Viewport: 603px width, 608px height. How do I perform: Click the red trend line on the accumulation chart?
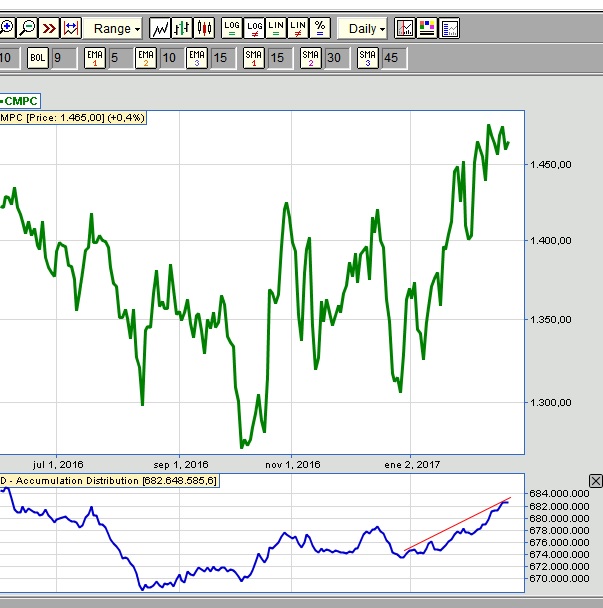tap(460, 522)
